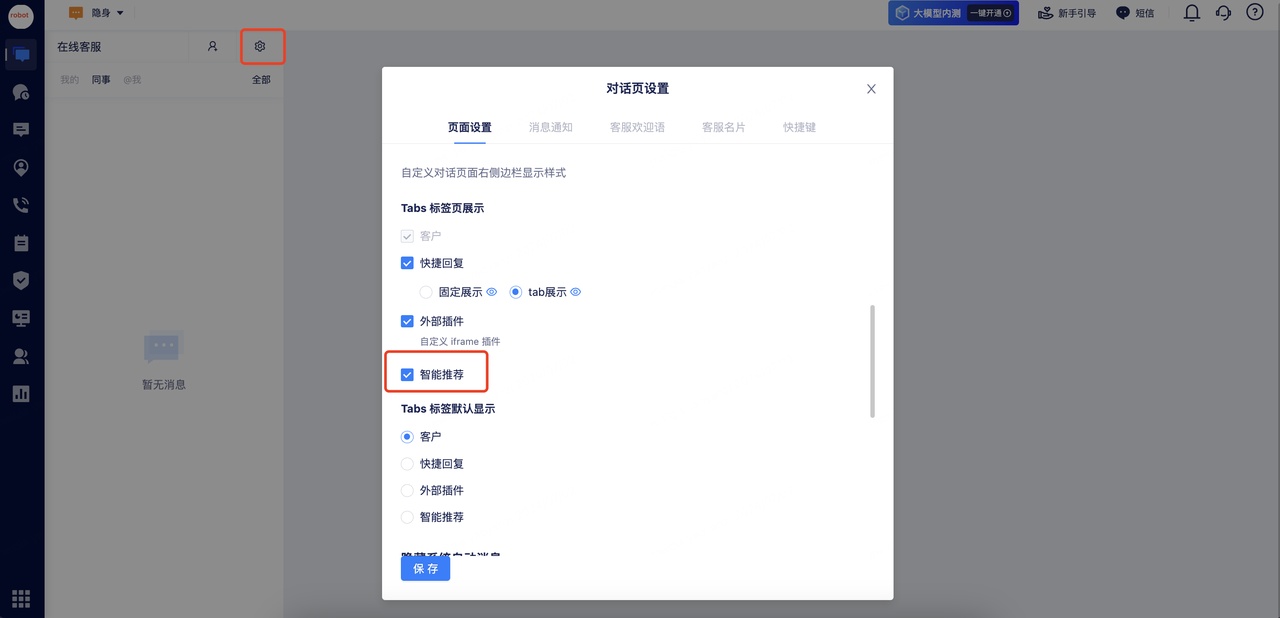Image resolution: width=1280 pixels, height=618 pixels.
Task: Choose 外部插件 as default tab radio
Action: (407, 491)
